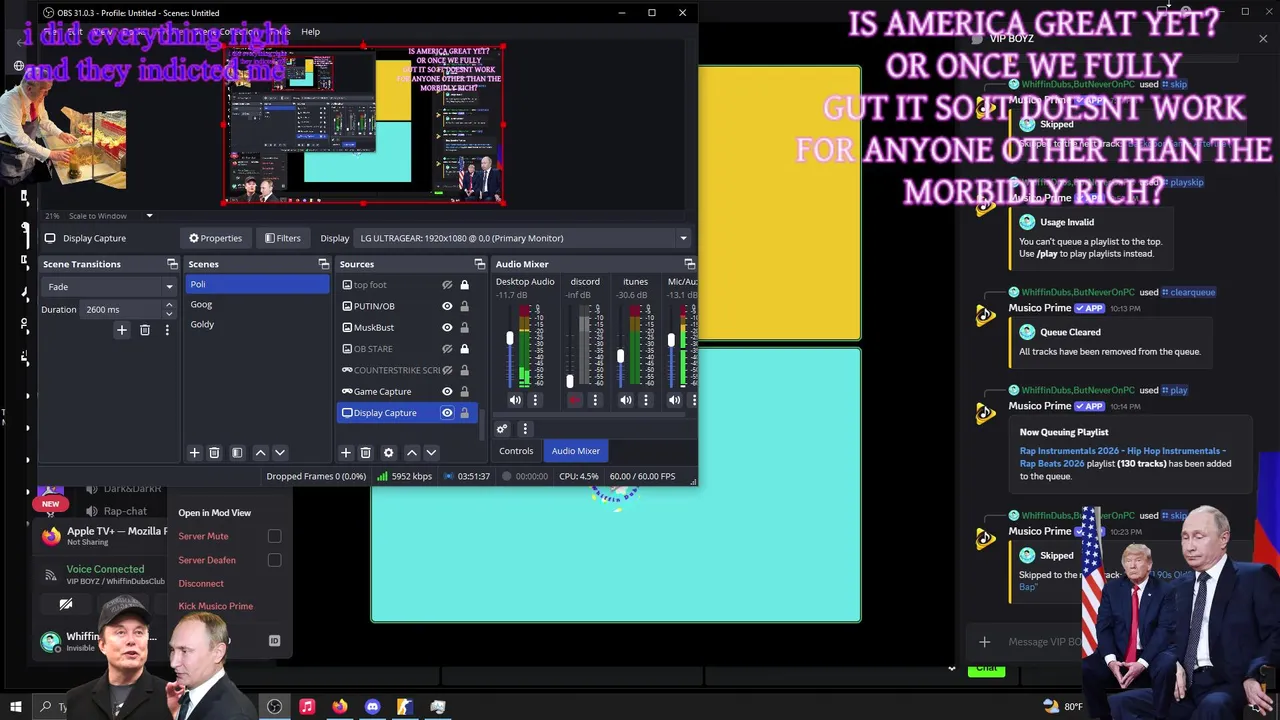Hide the Display Capture source

447,413
